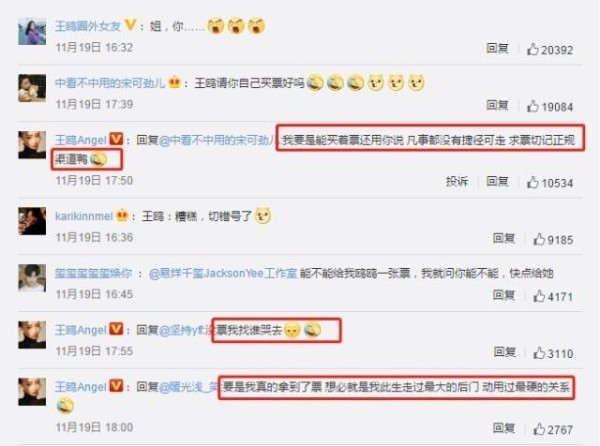Reply to karikinnmel's comment

point(504,238)
